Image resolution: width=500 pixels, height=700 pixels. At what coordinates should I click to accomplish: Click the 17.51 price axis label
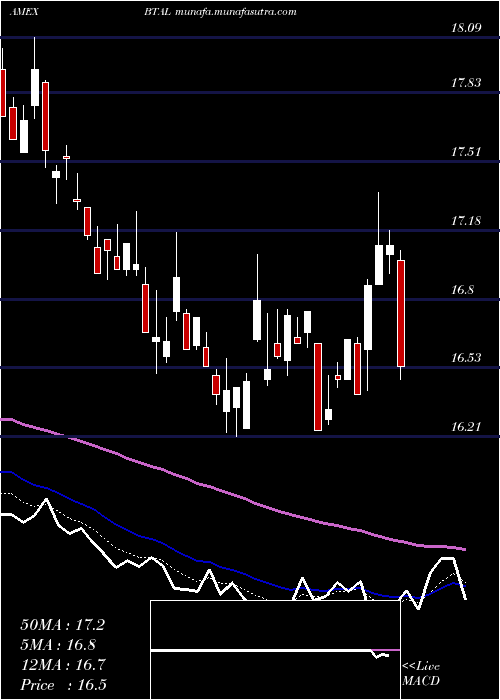(466, 152)
